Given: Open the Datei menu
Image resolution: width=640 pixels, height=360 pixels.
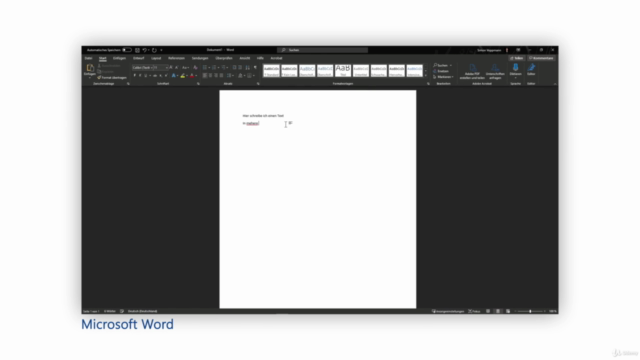Looking at the screenshot, I should click(89, 58).
